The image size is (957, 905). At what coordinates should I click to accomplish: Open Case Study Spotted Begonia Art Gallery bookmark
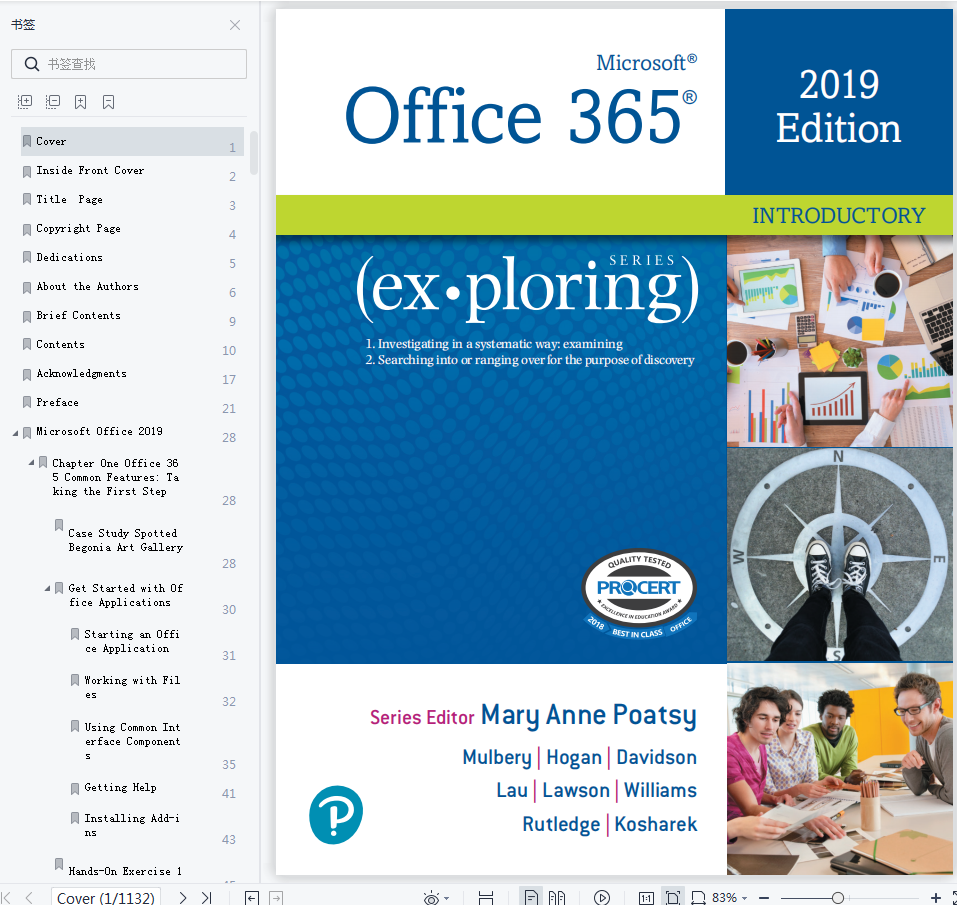[126, 540]
